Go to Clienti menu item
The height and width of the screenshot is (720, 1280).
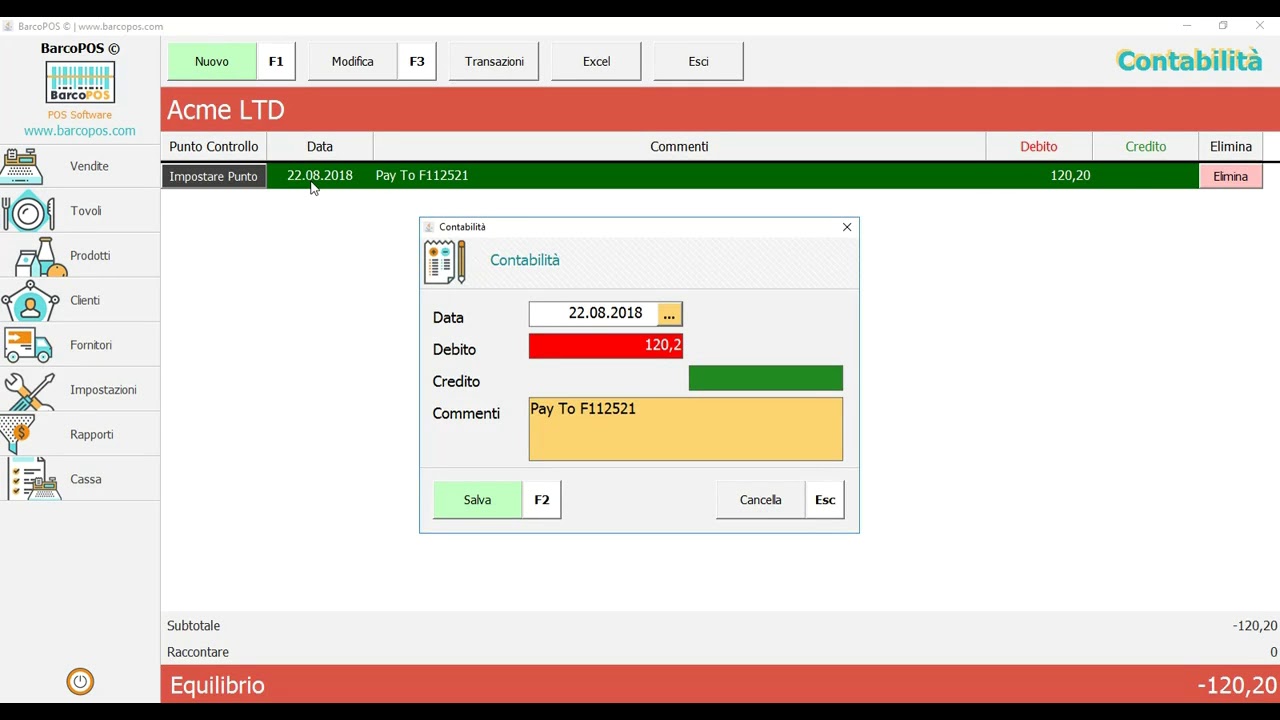(x=80, y=300)
